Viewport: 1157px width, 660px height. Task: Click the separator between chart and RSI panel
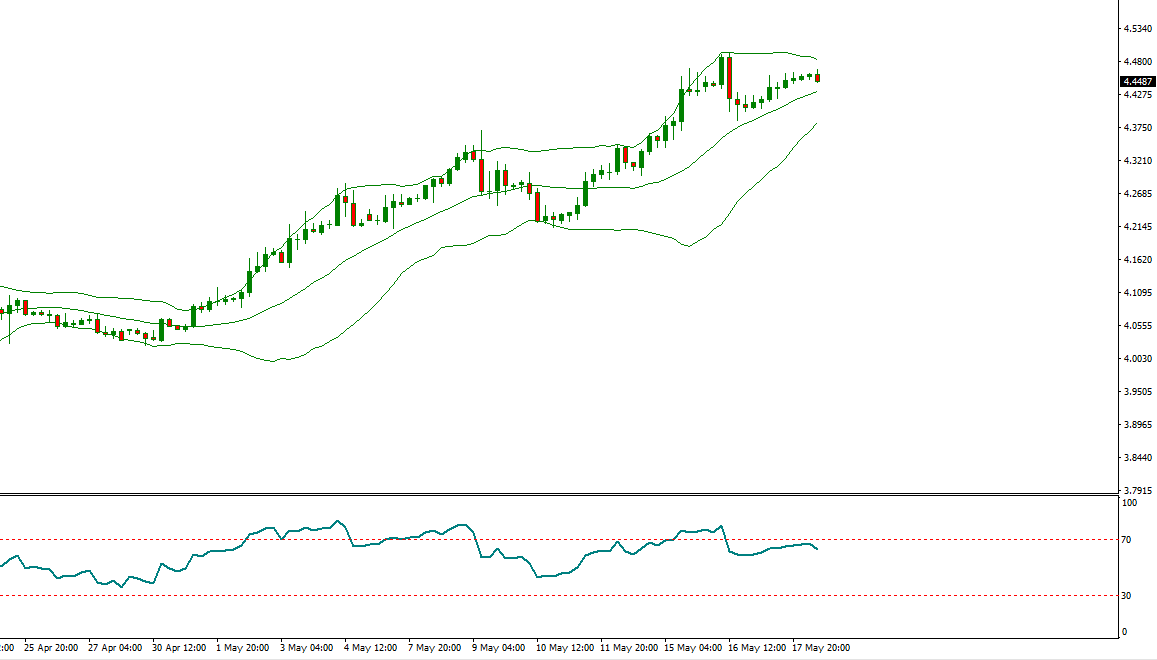click(557, 493)
